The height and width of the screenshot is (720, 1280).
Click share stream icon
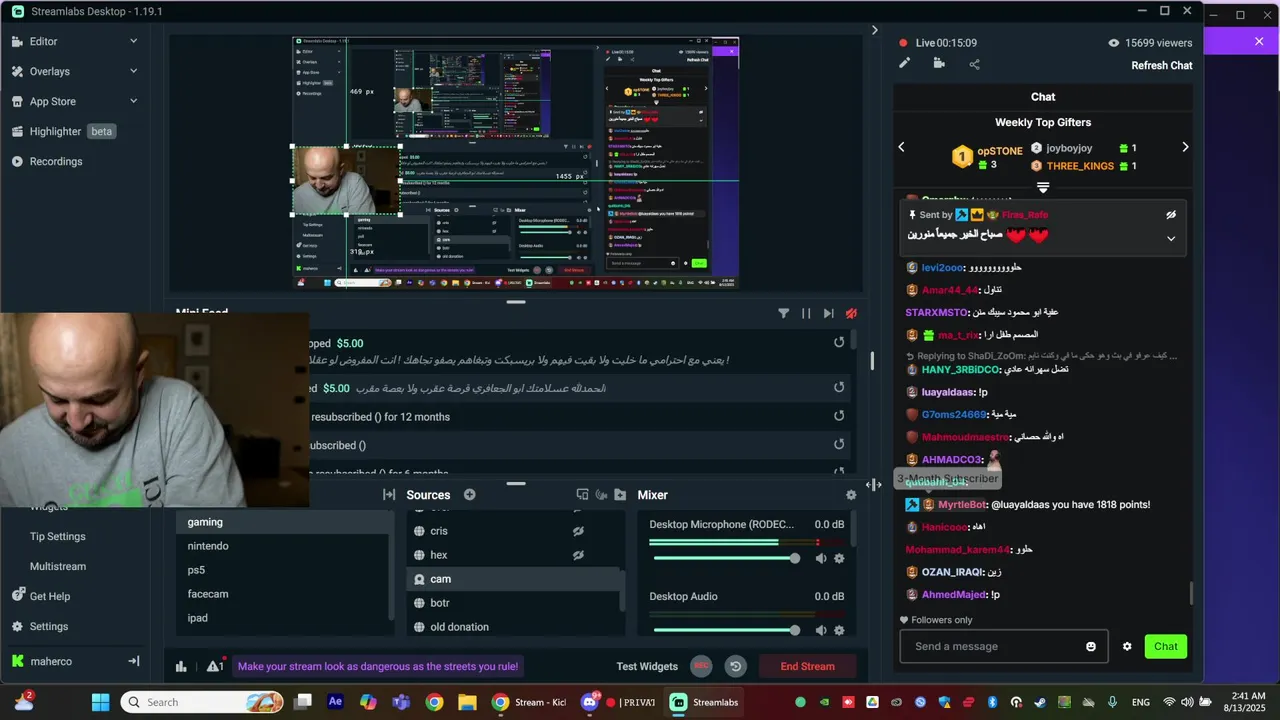(975, 64)
